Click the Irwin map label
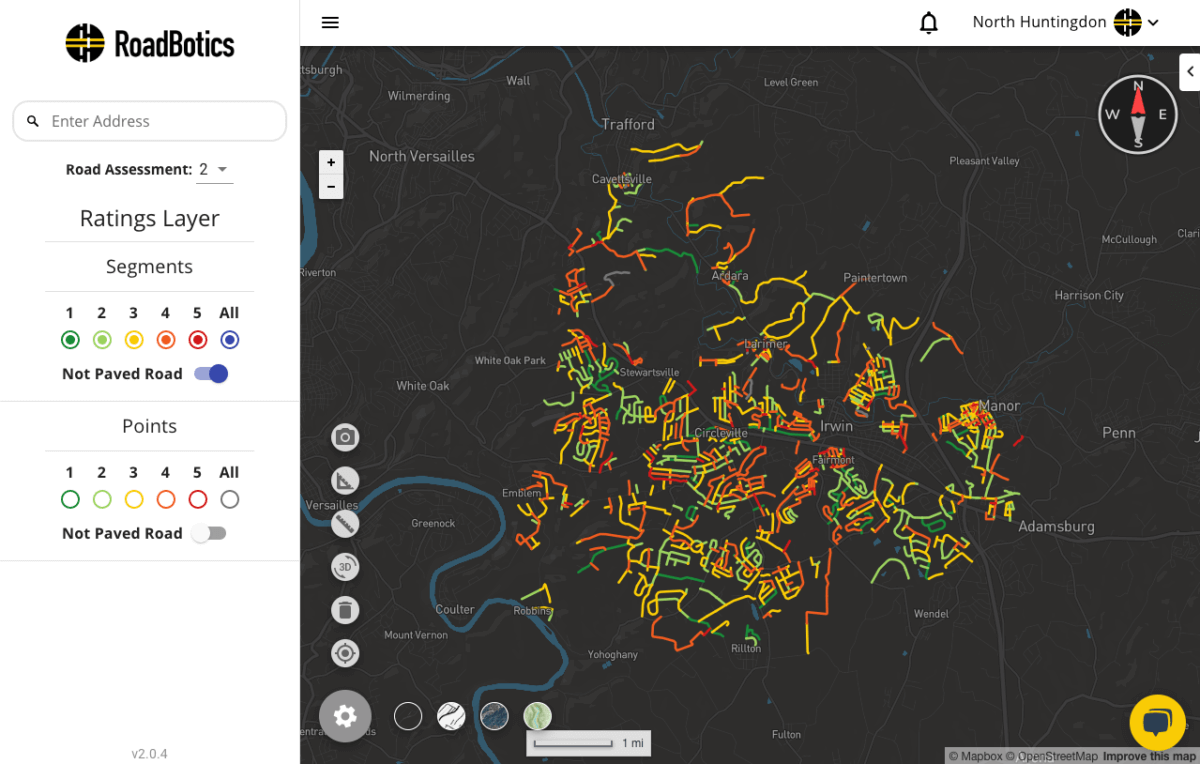The width and height of the screenshot is (1200, 764). pyautogui.click(x=836, y=425)
